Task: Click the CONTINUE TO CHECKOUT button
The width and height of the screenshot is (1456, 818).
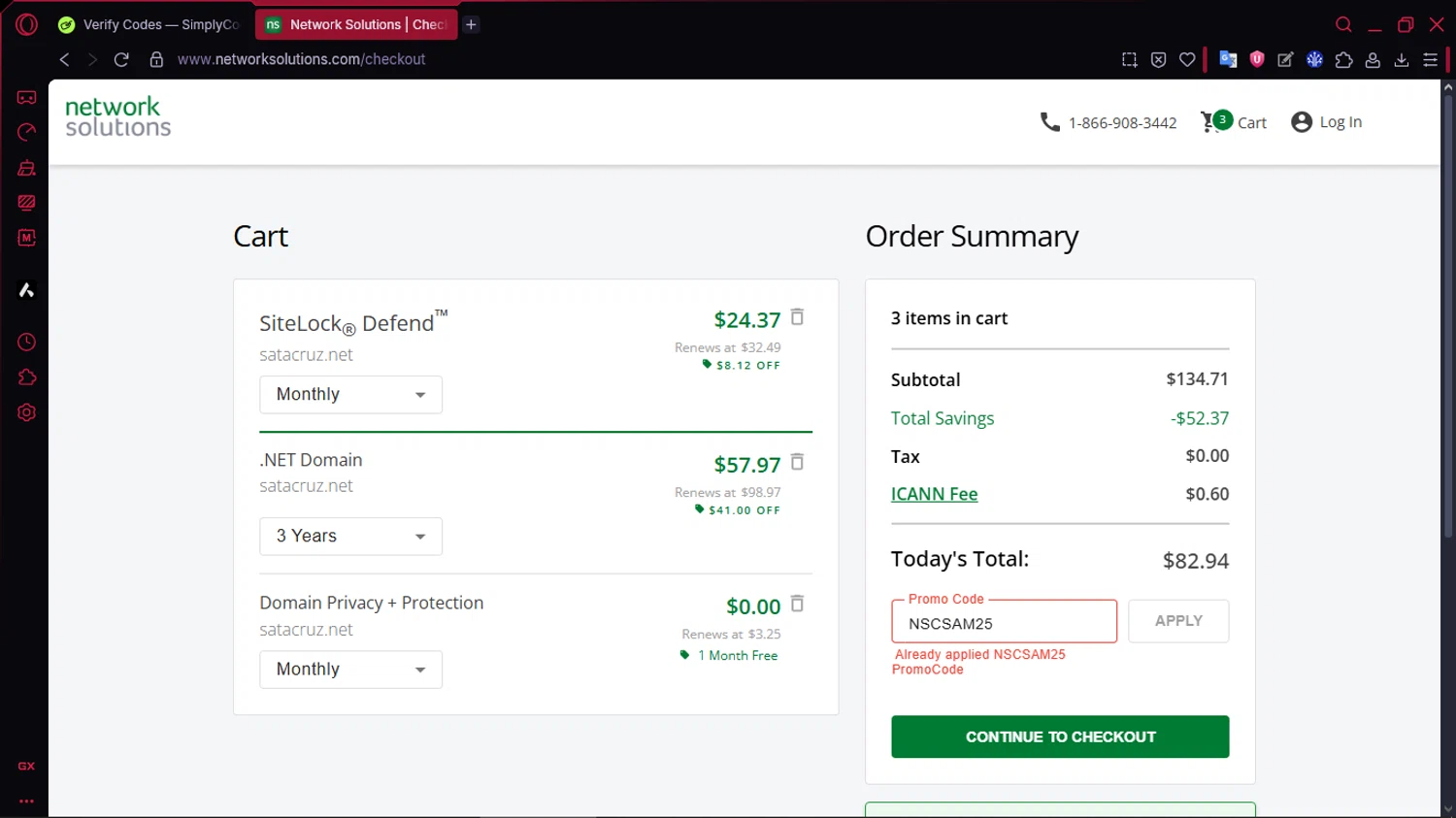Action: point(1060,736)
